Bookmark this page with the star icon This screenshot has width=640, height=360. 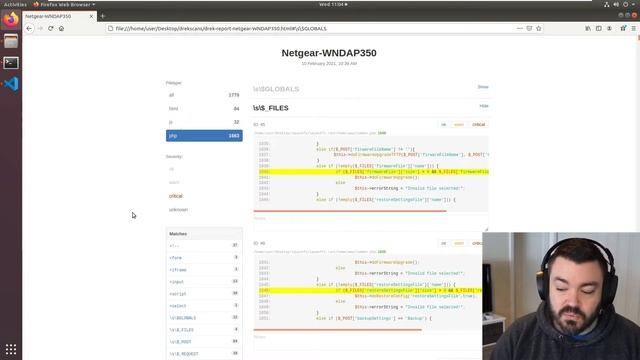(539, 29)
